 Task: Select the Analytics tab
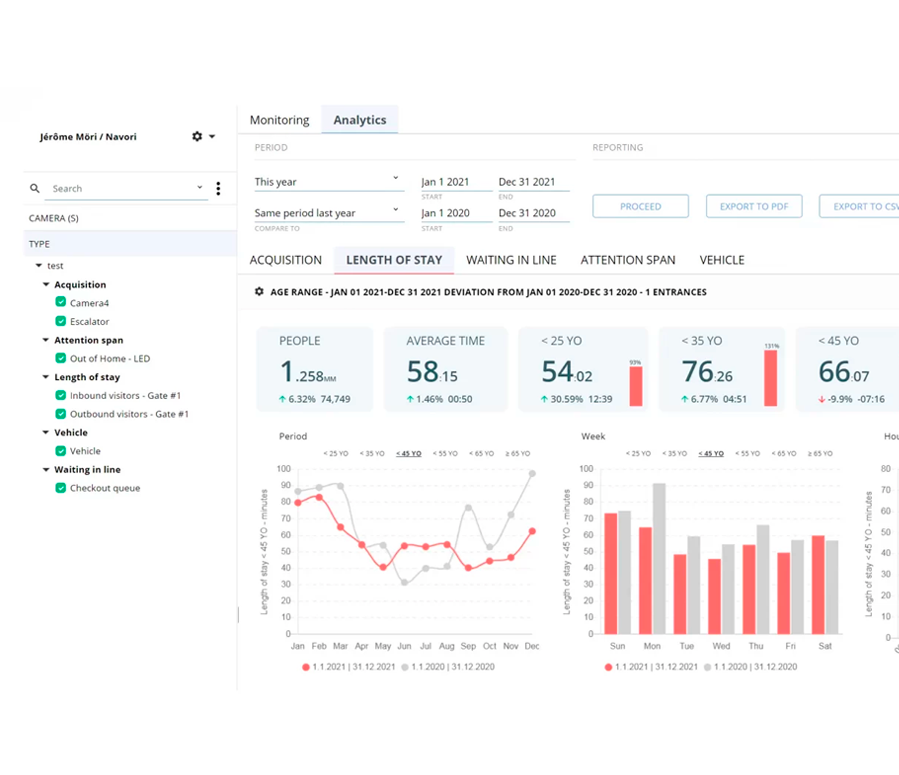pyautogui.click(x=359, y=120)
